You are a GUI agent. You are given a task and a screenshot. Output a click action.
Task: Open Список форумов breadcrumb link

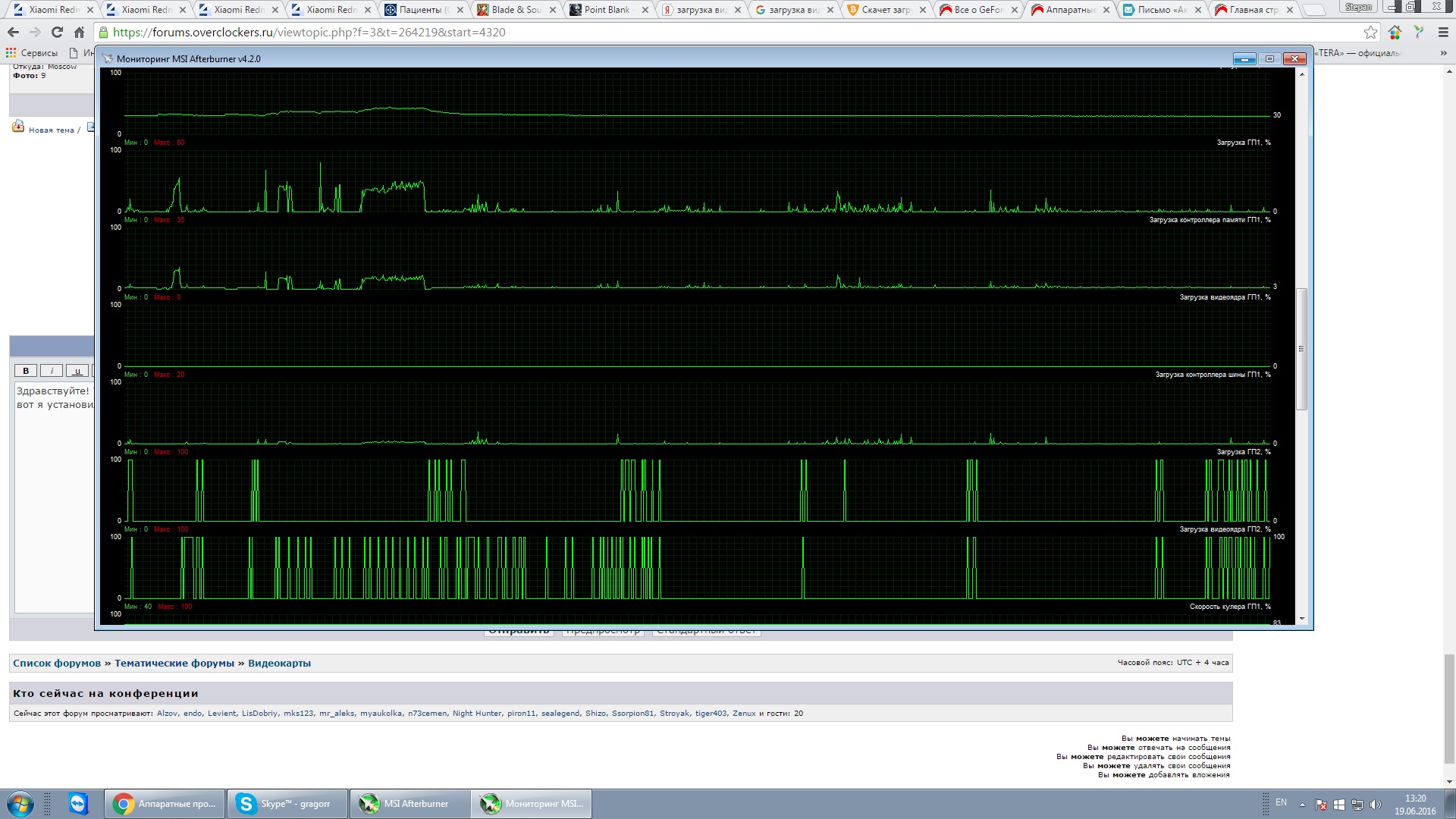(x=57, y=664)
